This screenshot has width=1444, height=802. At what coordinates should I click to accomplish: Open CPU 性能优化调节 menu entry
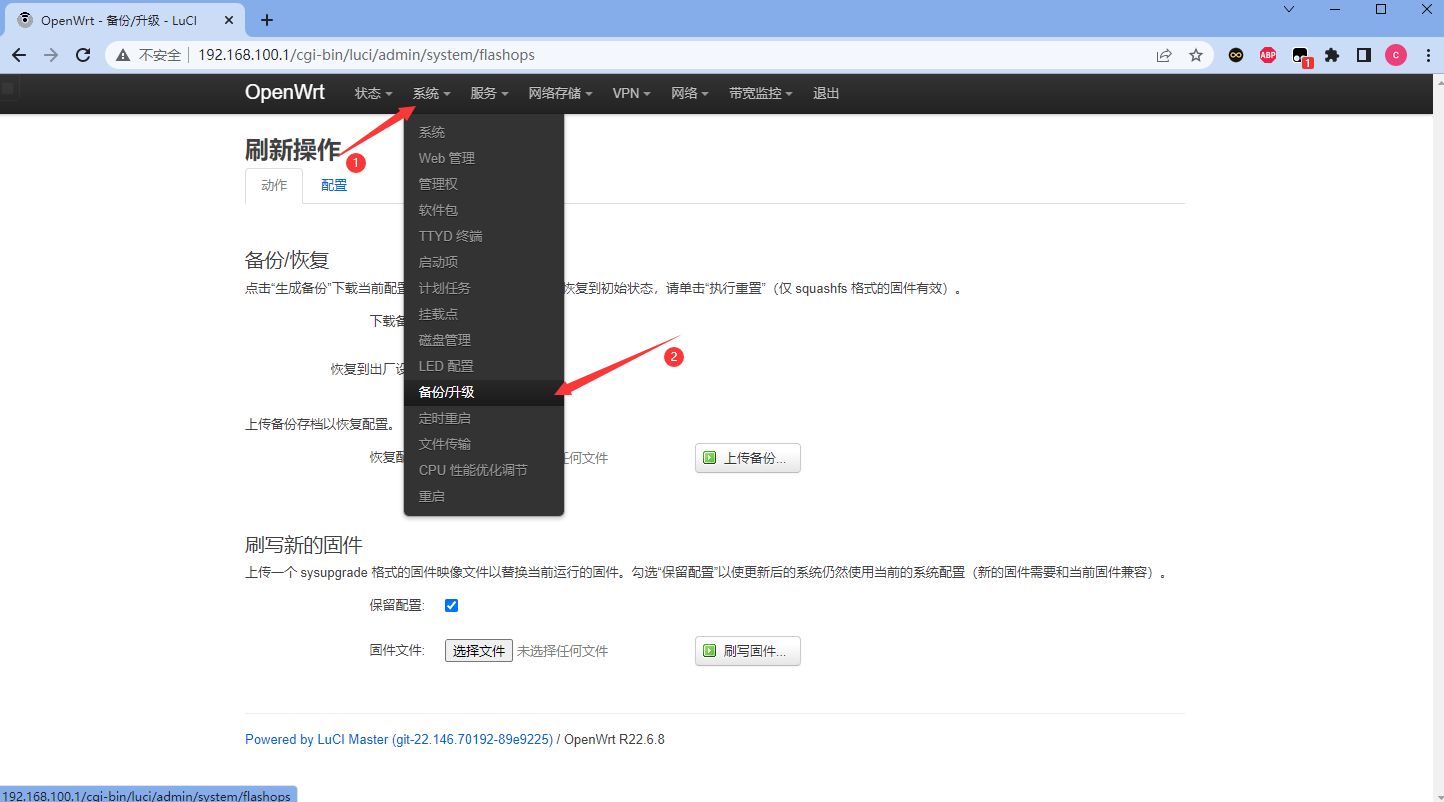click(484, 470)
